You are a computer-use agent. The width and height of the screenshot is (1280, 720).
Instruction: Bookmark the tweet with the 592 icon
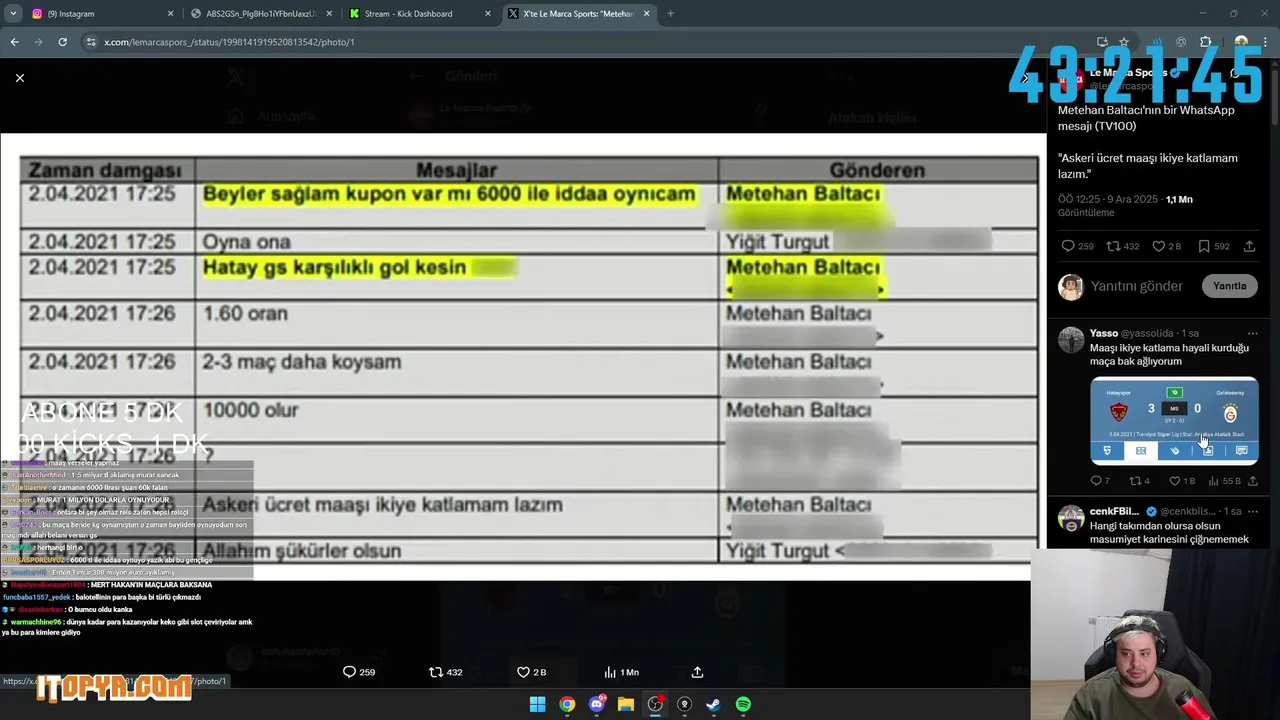(x=1213, y=246)
